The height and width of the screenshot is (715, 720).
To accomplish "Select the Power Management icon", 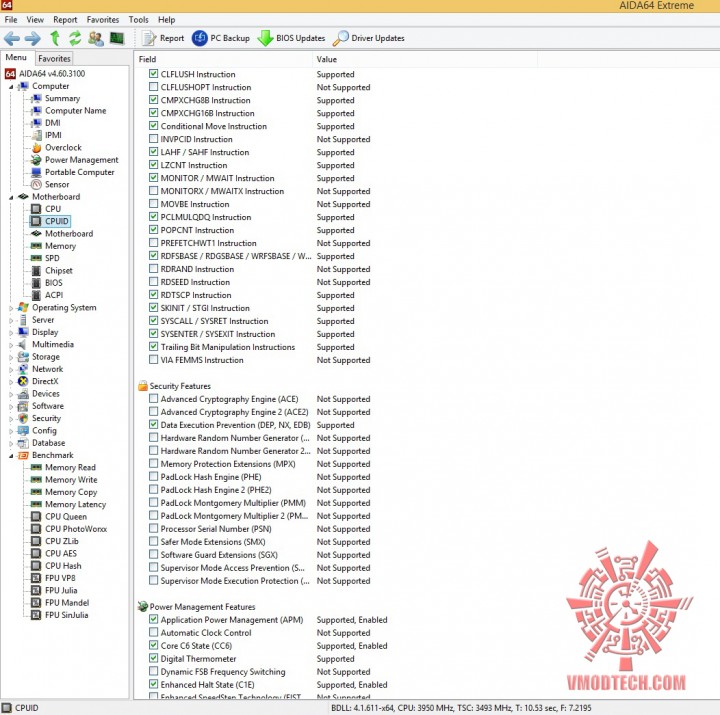I will (x=36, y=160).
